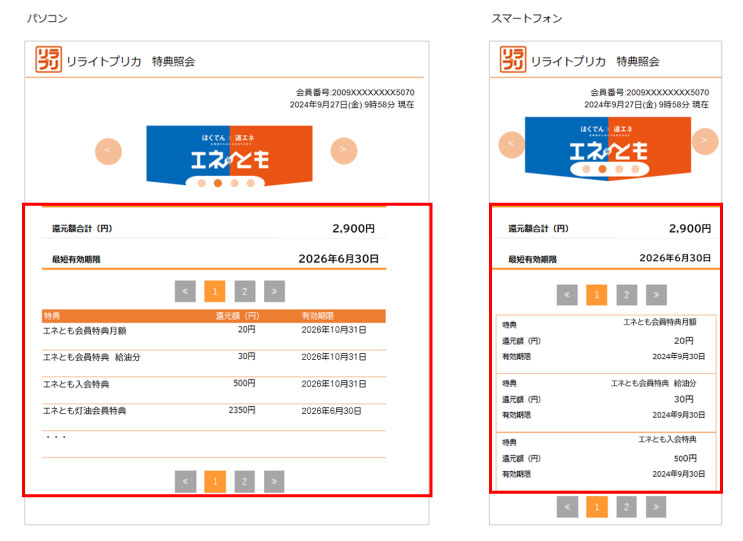743x541 pixels.
Task: Select エネとも入会特典 row in パソコン table
Action: tap(214, 390)
